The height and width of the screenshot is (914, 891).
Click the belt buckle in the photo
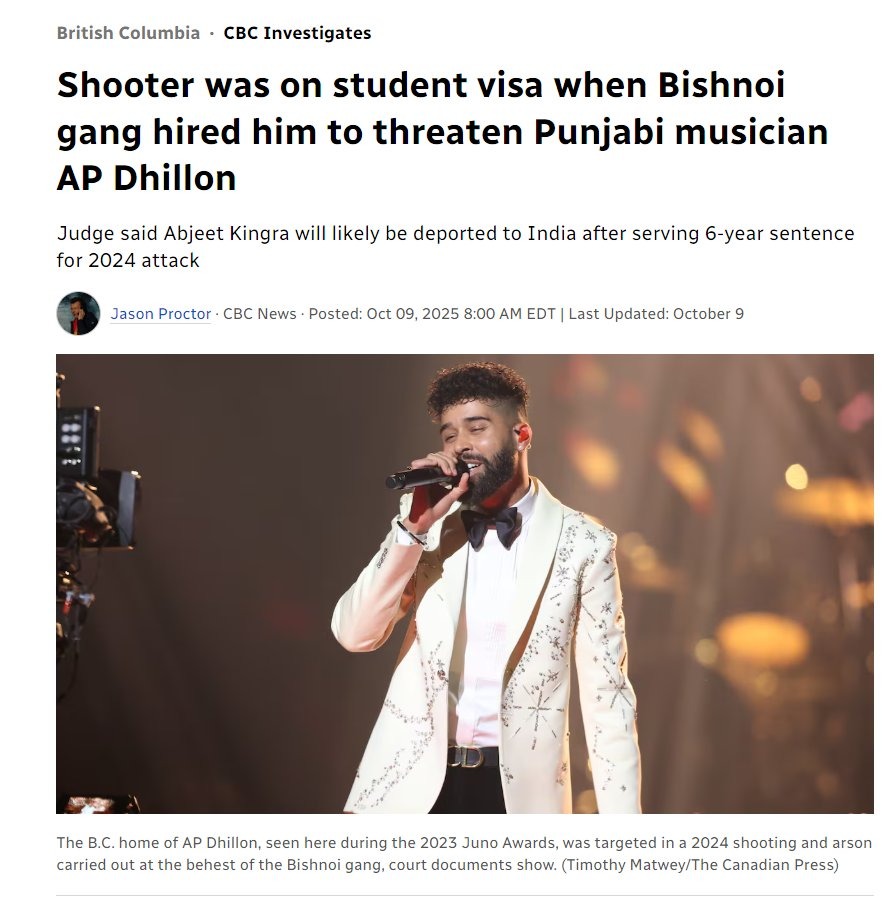pyautogui.click(x=466, y=756)
